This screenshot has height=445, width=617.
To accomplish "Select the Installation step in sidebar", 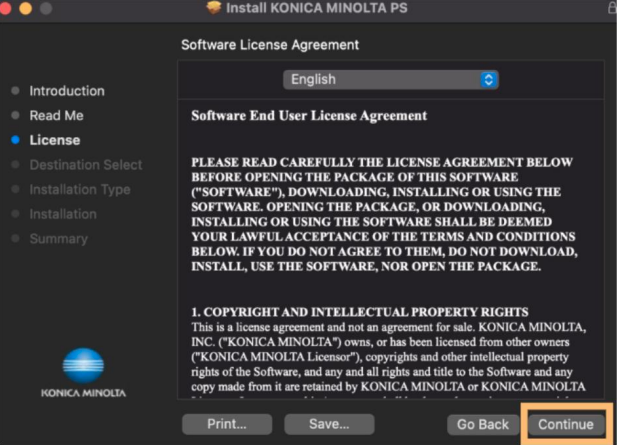I will pos(63,214).
